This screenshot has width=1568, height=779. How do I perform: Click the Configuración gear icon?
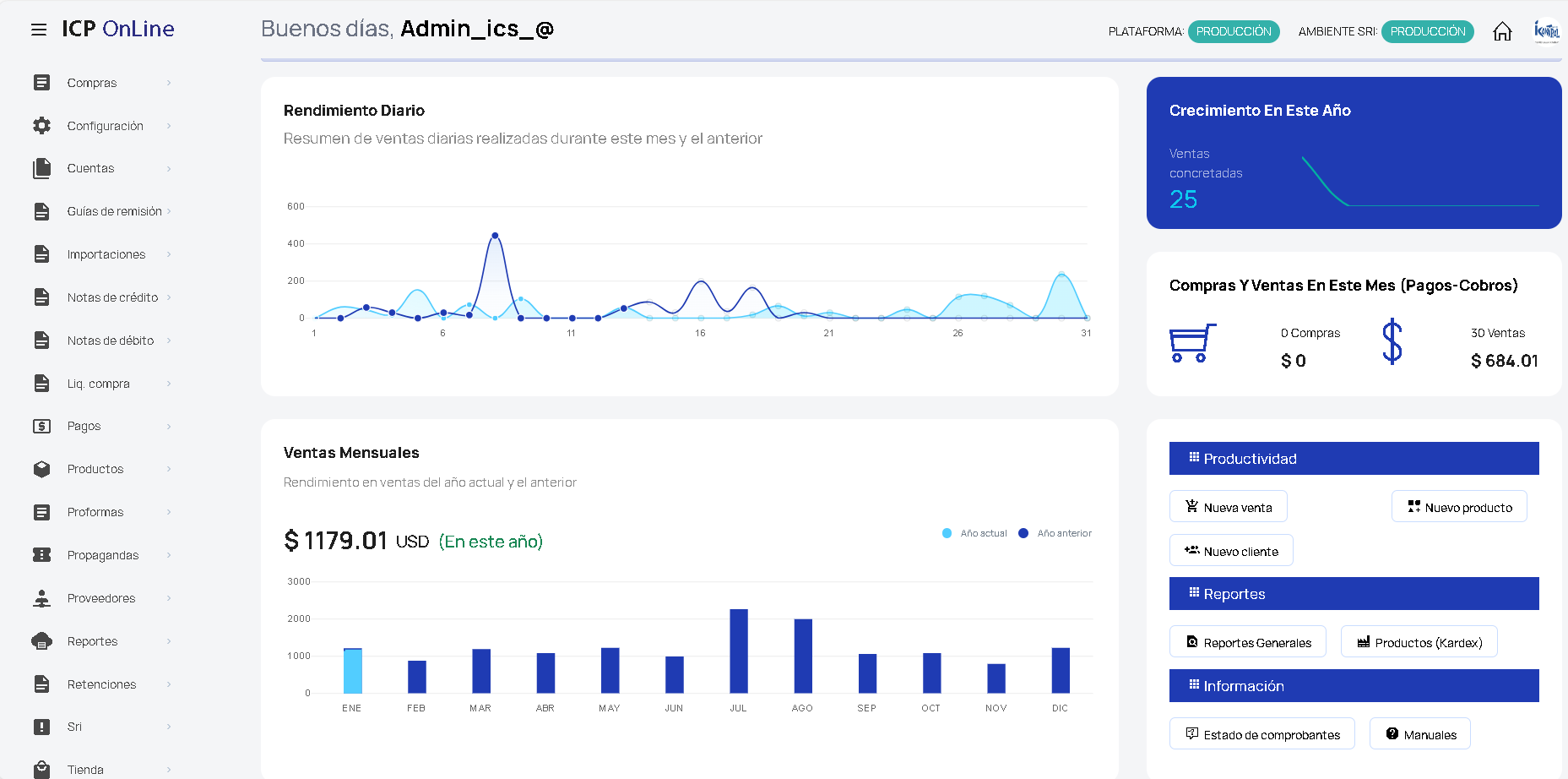click(x=41, y=126)
